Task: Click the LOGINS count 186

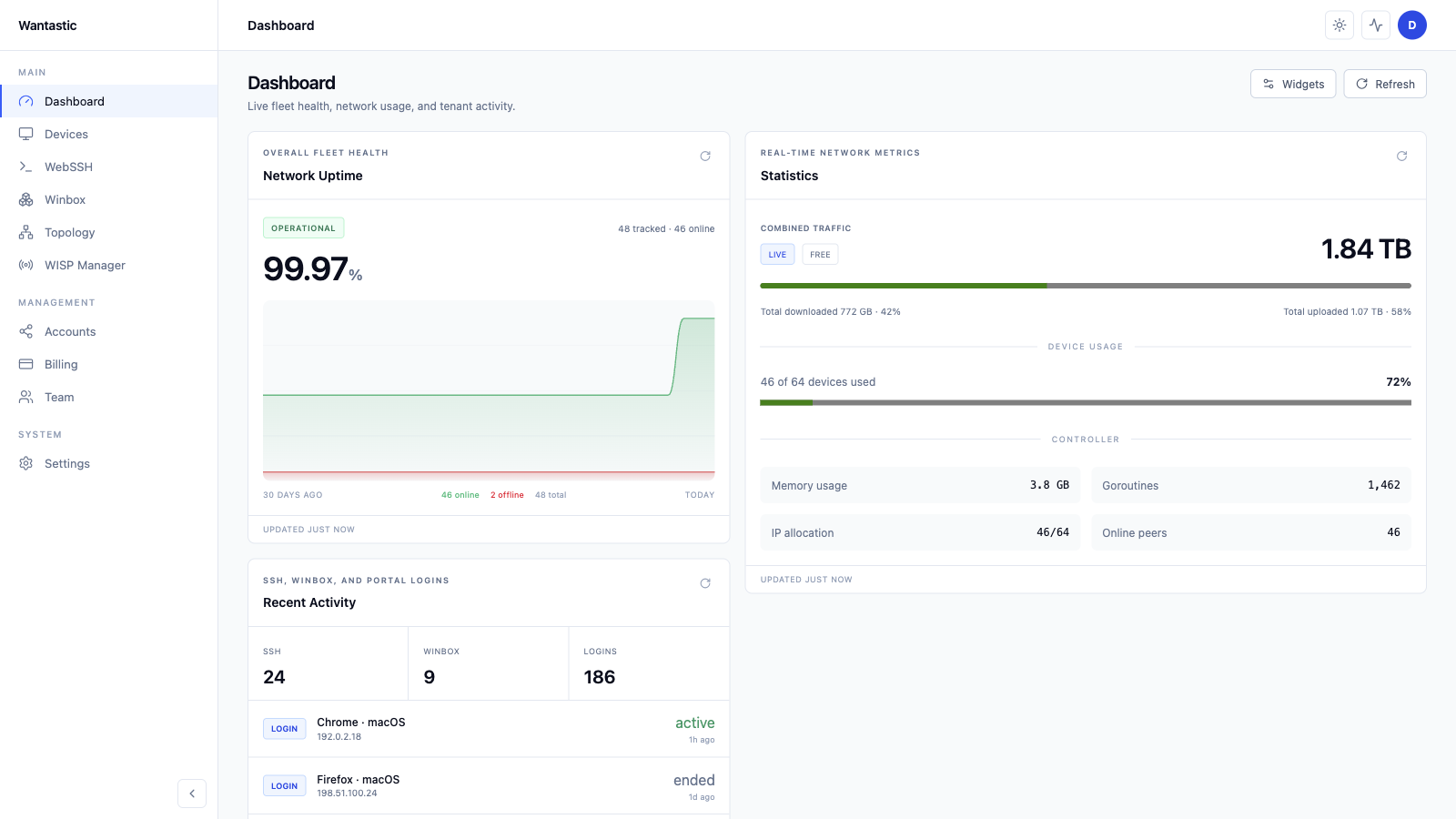Action: 600,677
